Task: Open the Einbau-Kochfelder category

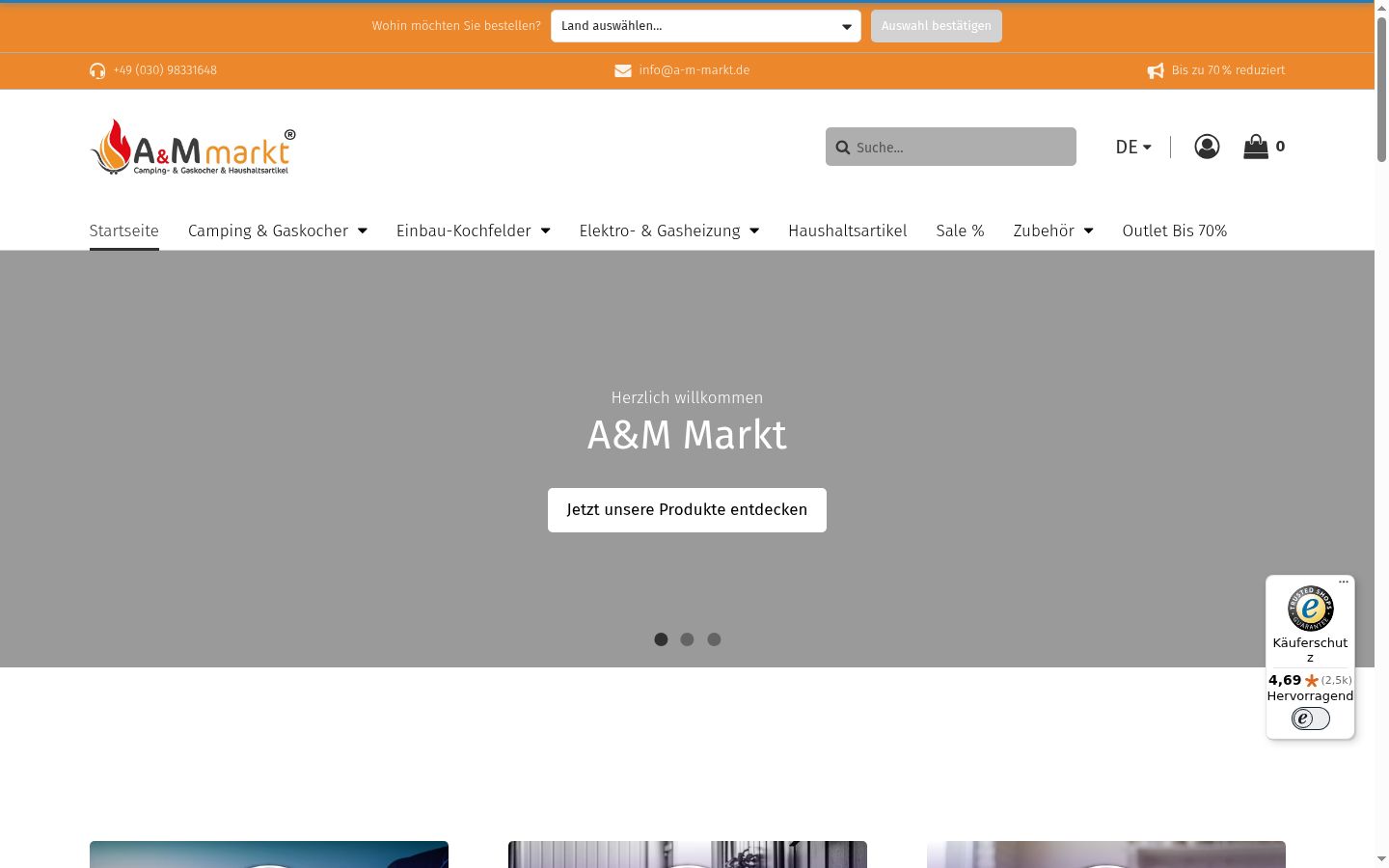Action: 464,231
